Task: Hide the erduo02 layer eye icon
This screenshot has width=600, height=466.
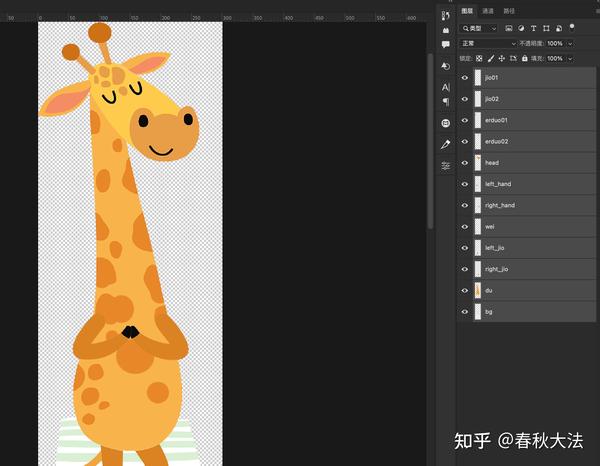Action: (x=465, y=142)
